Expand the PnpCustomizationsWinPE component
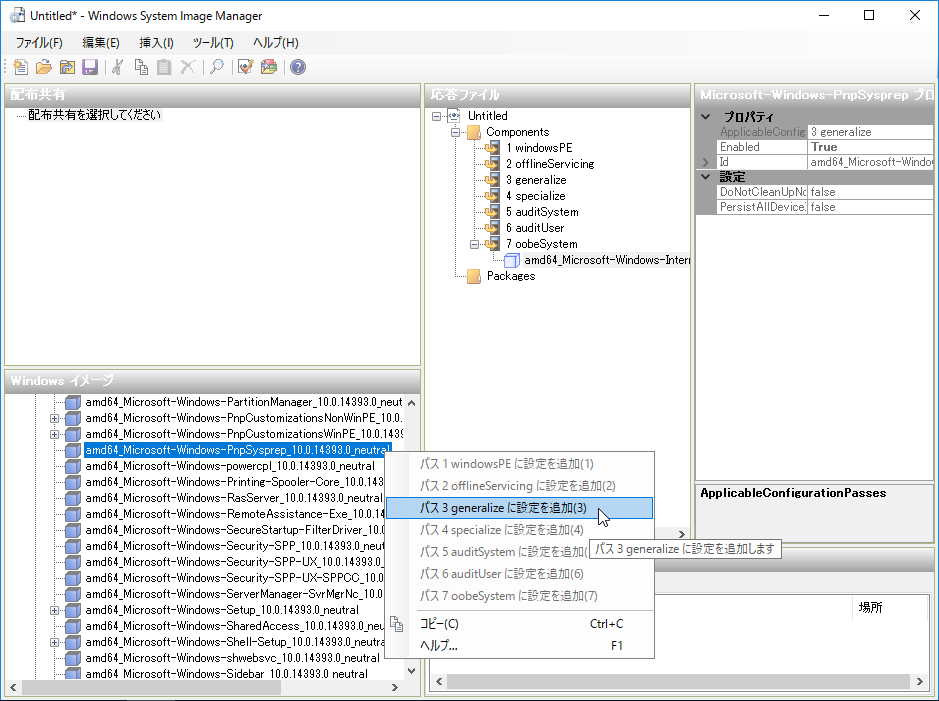 pyautogui.click(x=54, y=435)
